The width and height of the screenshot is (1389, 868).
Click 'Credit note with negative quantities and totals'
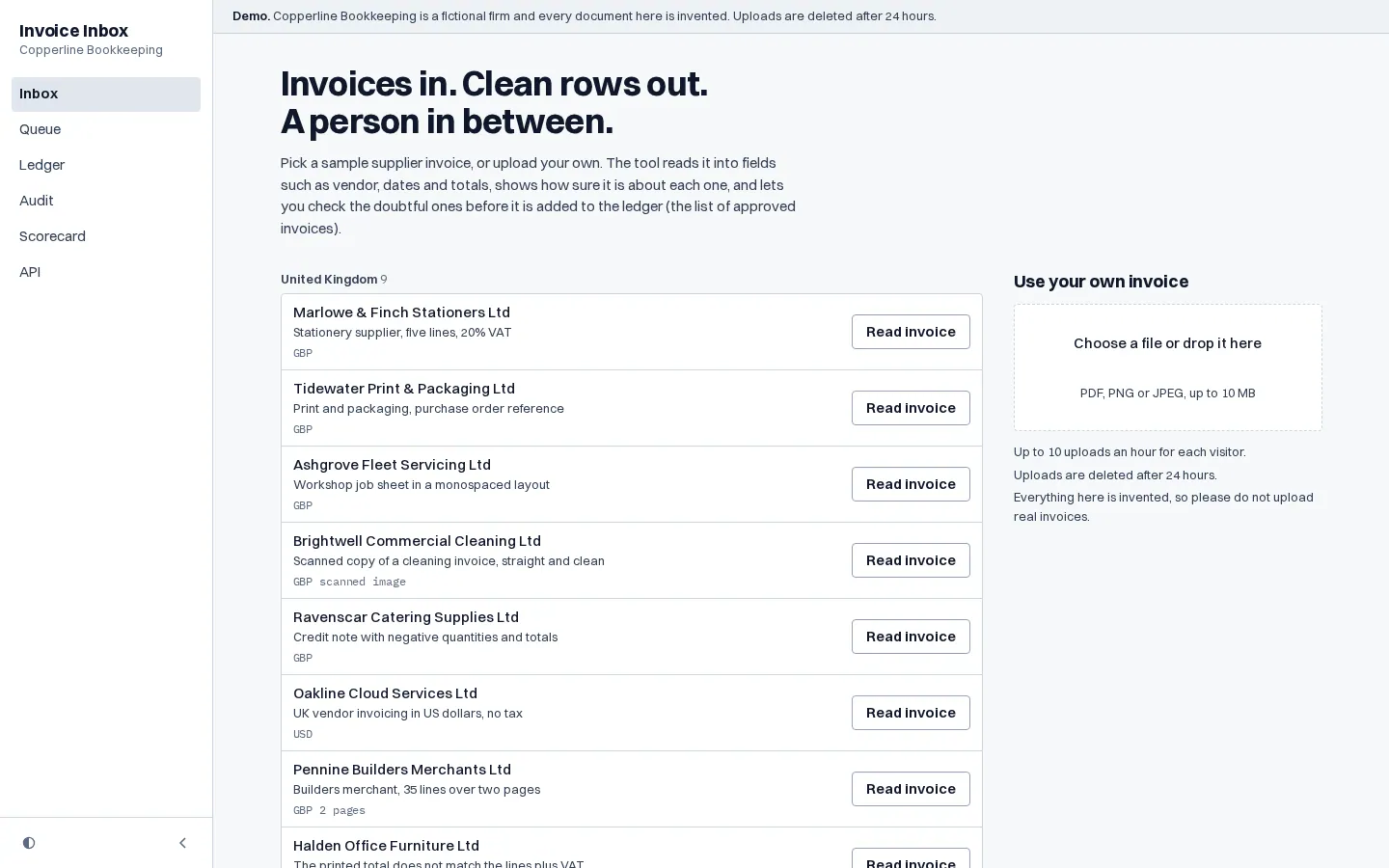(x=425, y=637)
